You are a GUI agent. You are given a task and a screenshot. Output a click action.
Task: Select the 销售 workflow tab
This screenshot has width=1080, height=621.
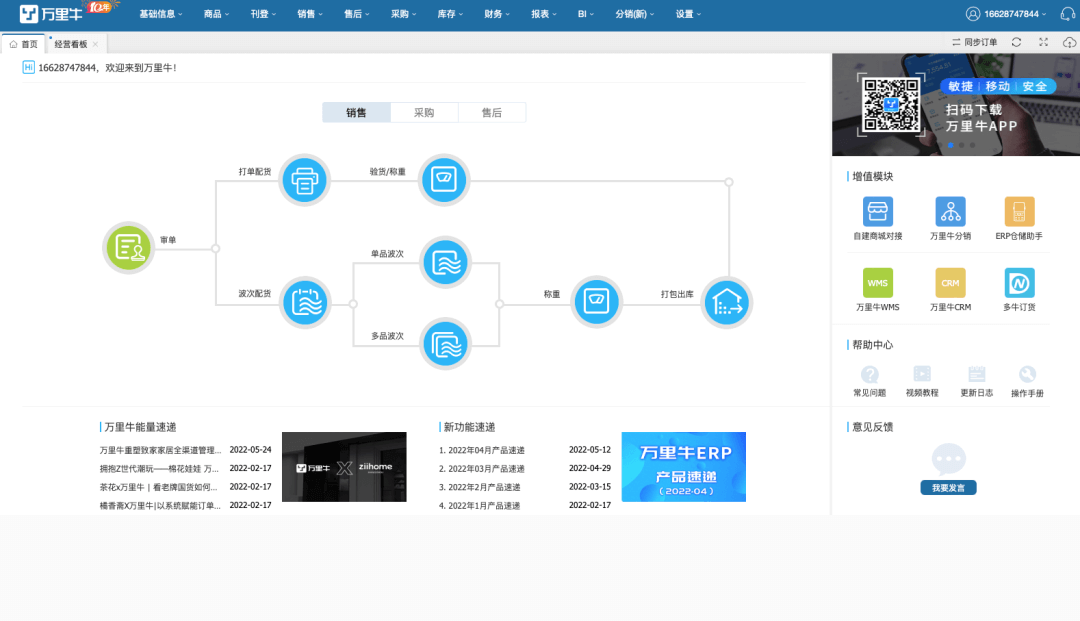tap(356, 112)
